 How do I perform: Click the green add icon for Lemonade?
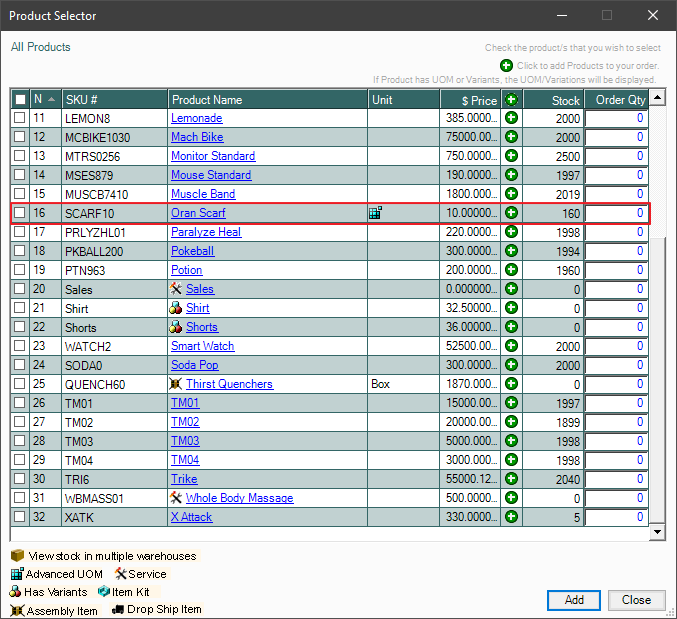click(x=511, y=118)
